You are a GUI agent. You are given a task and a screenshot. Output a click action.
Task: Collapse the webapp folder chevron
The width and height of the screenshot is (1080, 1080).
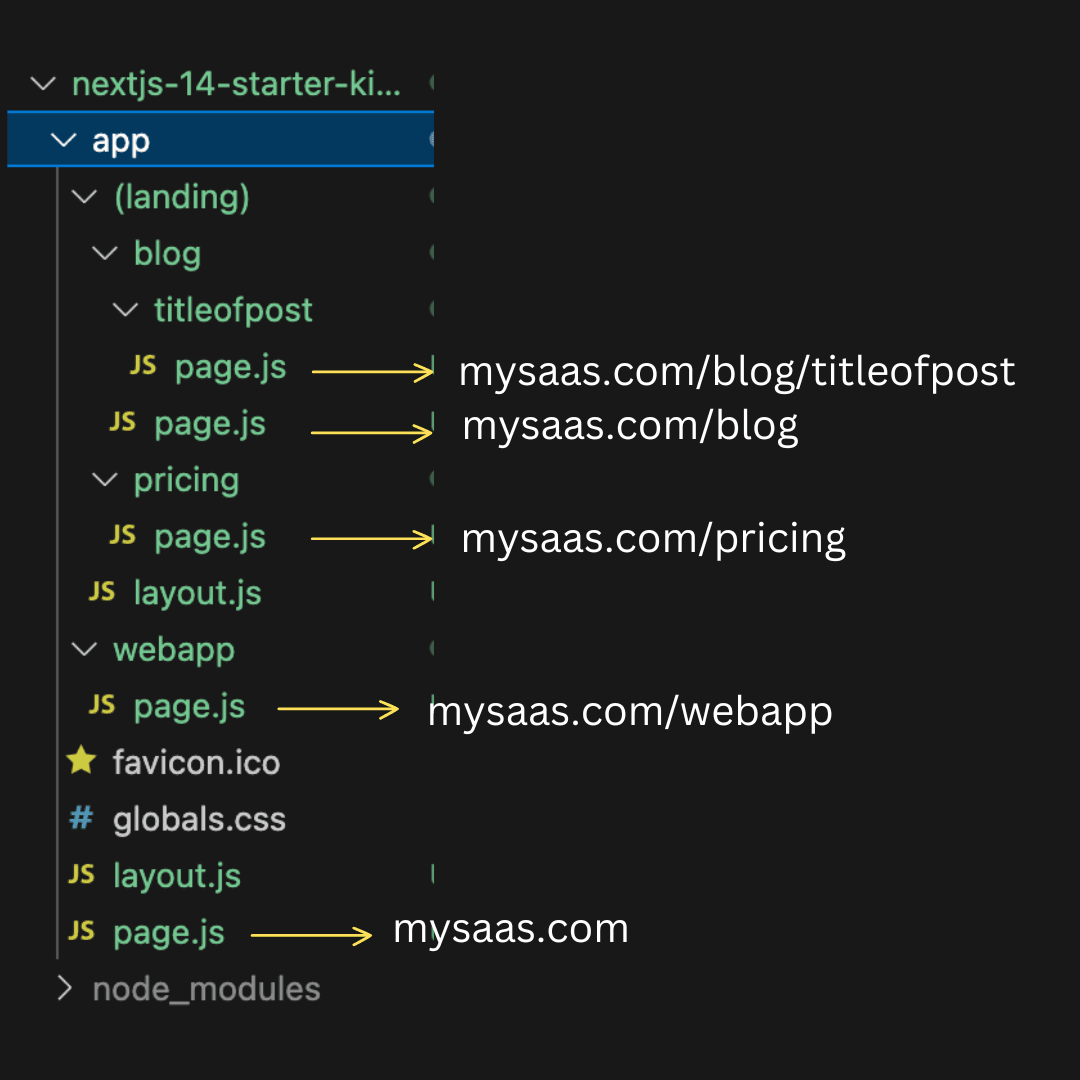pyautogui.click(x=85, y=649)
